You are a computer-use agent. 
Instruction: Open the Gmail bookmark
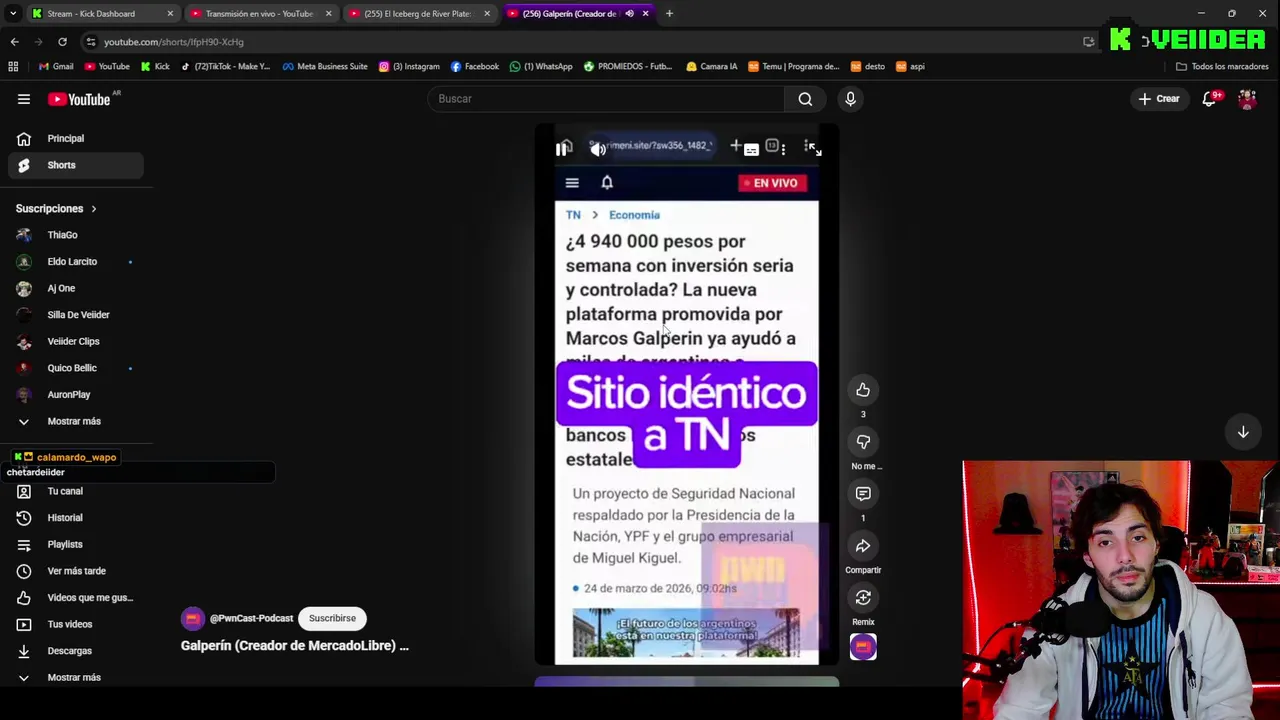[56, 67]
